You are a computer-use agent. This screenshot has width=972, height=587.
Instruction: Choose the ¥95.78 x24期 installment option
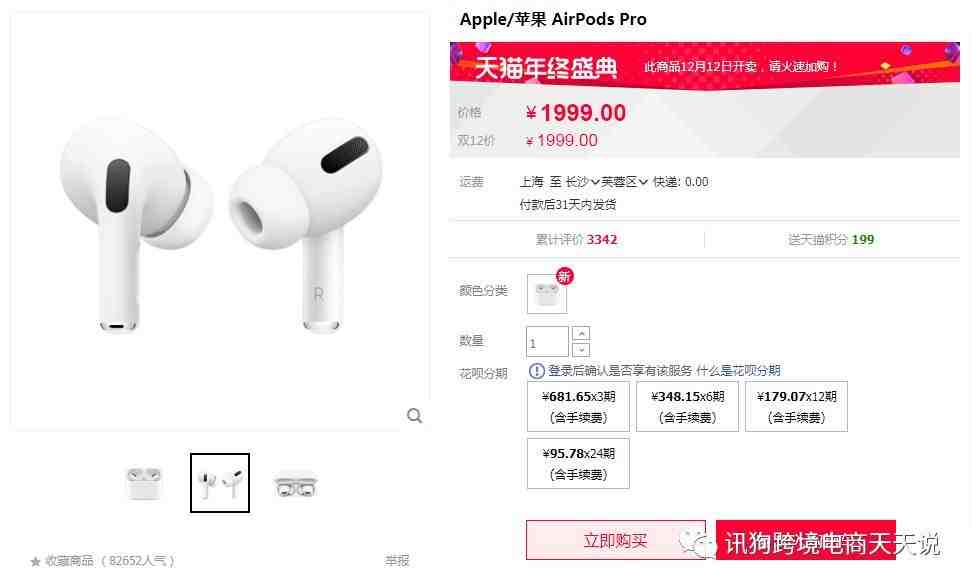(x=578, y=464)
